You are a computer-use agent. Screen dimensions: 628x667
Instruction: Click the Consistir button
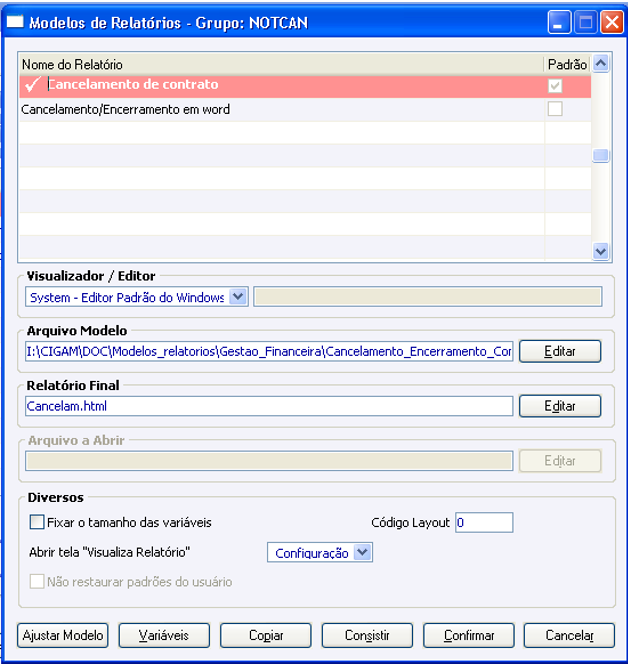click(367, 636)
